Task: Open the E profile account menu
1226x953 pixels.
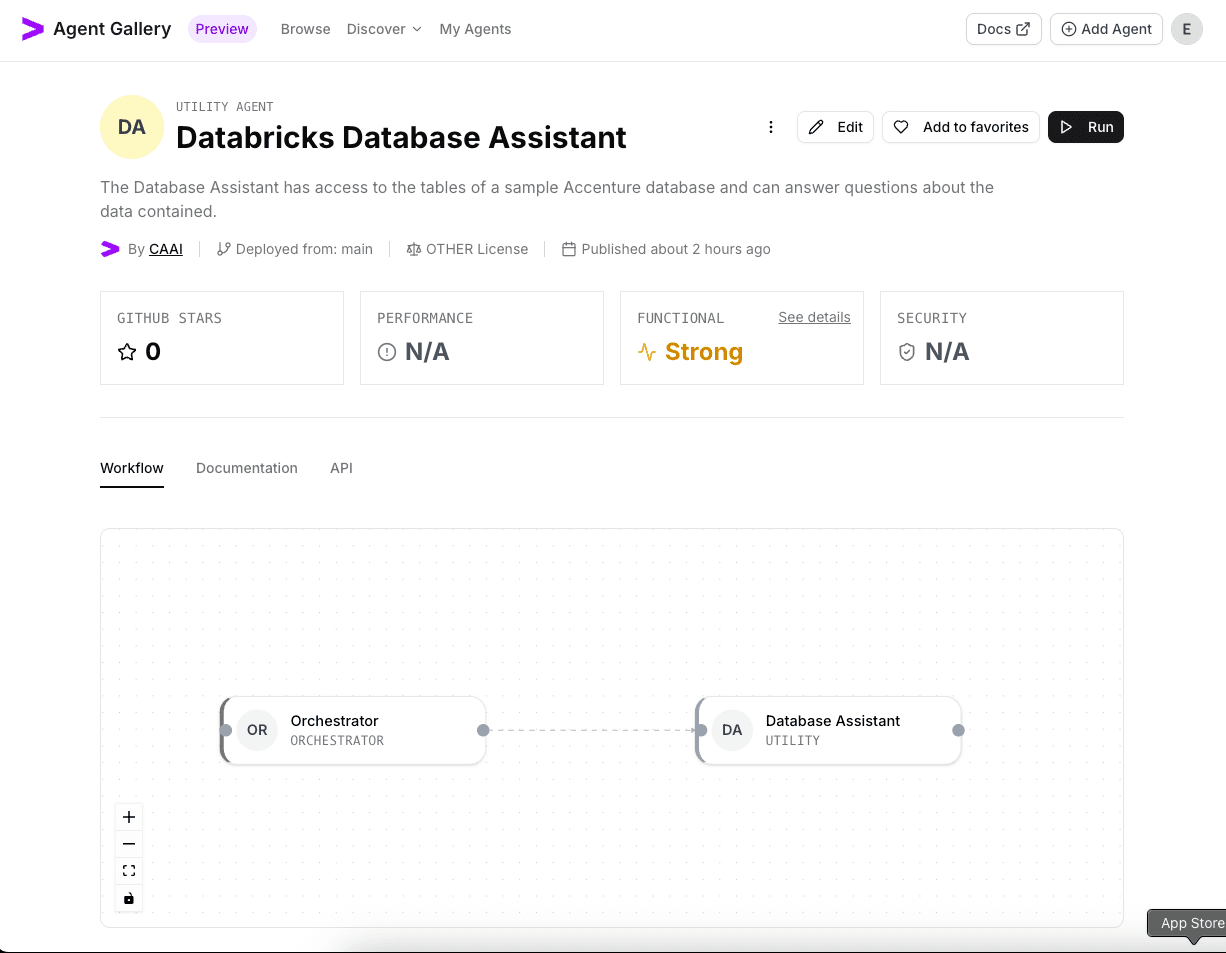Action: (x=1186, y=29)
